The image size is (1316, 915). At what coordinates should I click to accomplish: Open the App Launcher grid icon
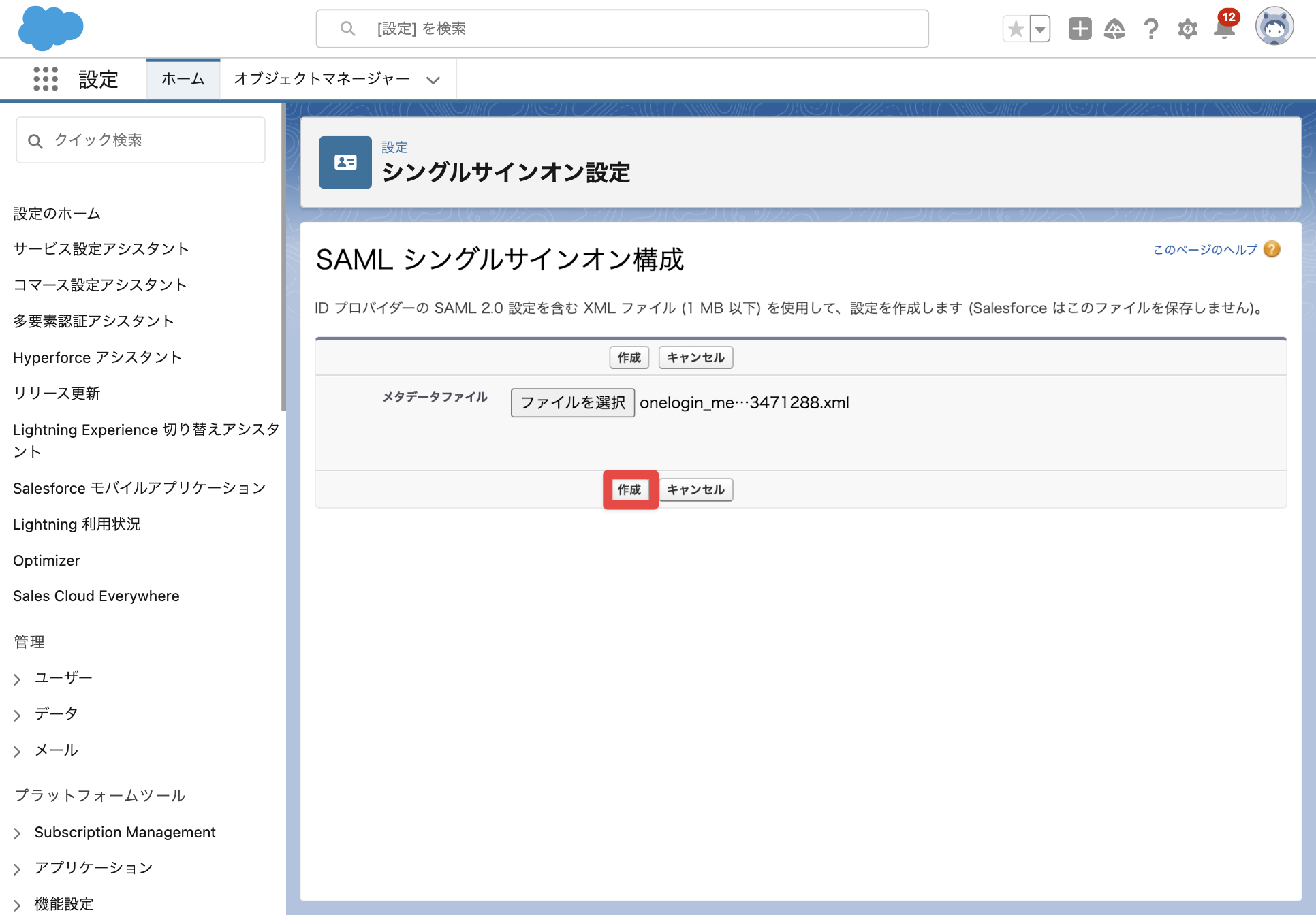coord(46,79)
